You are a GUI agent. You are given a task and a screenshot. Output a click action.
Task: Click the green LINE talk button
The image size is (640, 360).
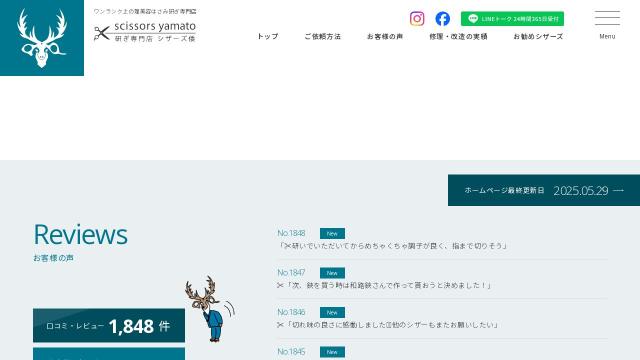(512, 19)
